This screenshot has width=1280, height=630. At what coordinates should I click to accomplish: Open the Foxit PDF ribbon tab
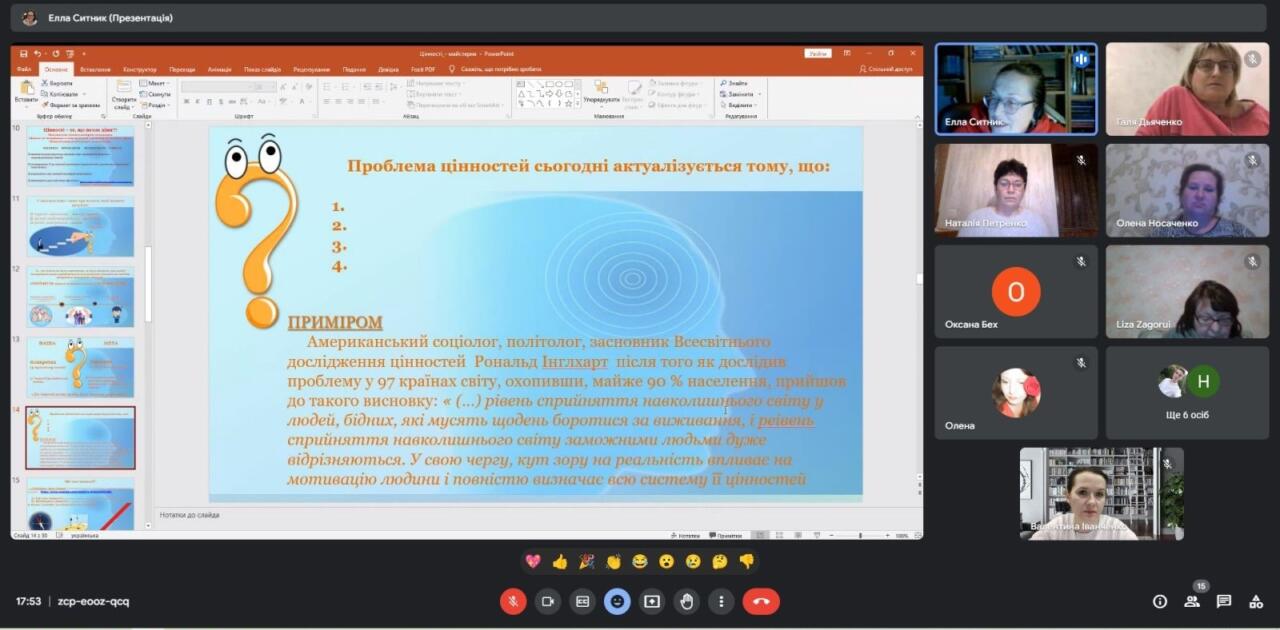(423, 69)
